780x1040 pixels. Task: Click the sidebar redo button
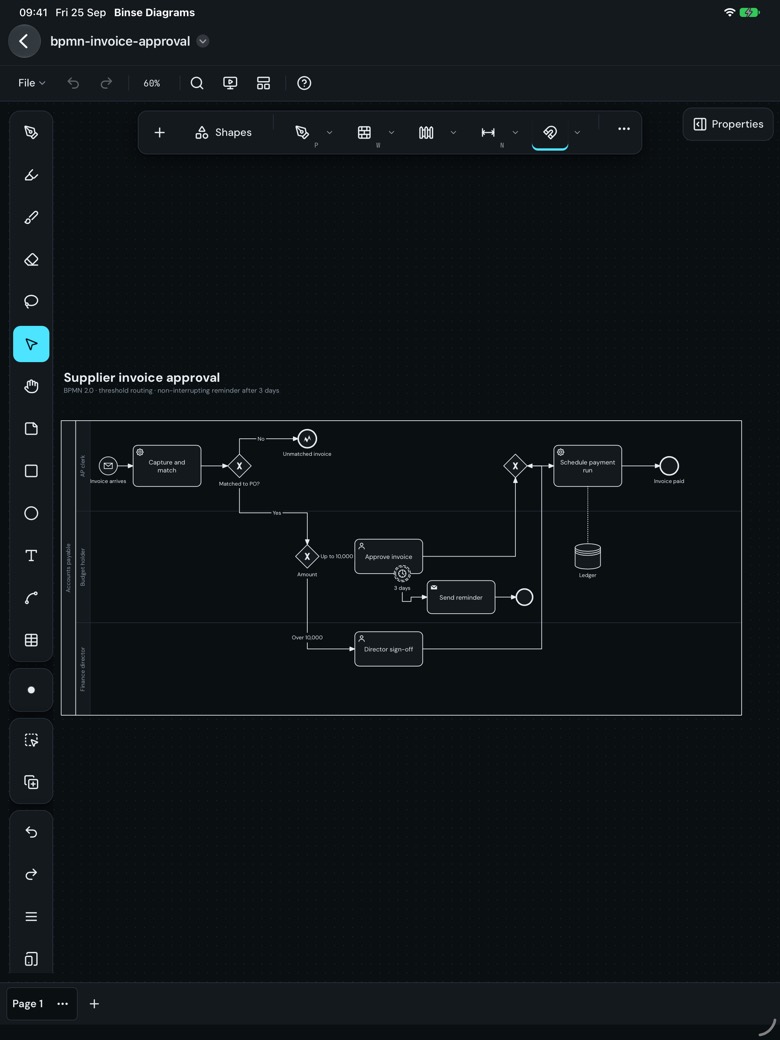click(31, 874)
